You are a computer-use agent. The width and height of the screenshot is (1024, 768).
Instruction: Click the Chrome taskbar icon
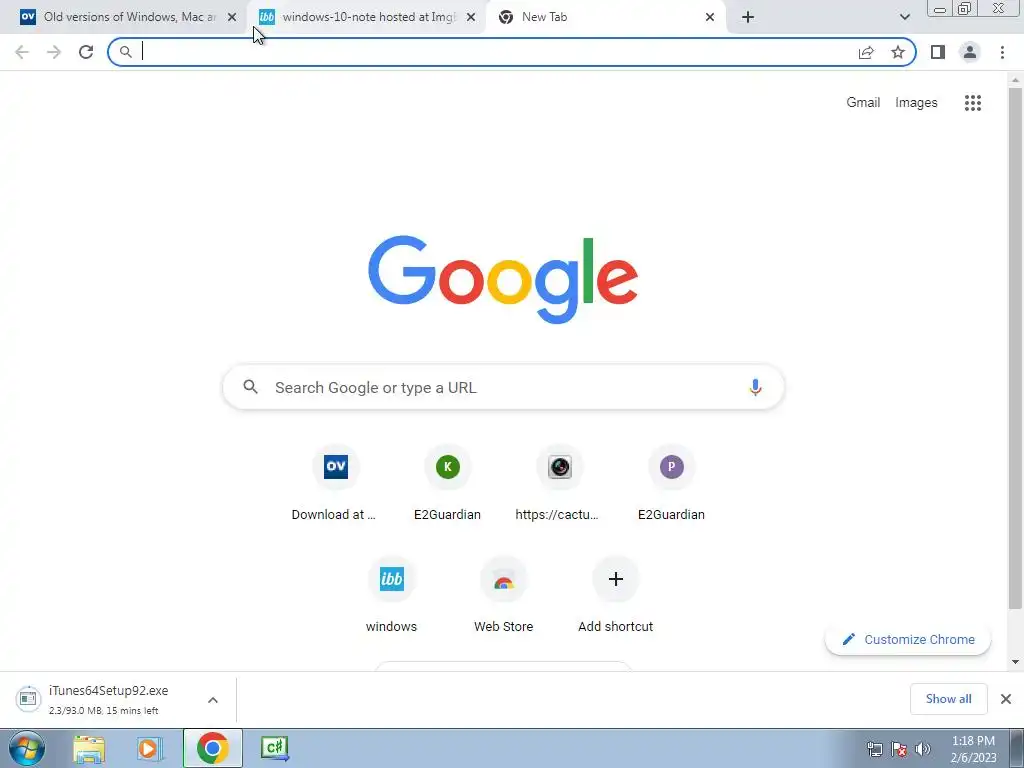[212, 748]
